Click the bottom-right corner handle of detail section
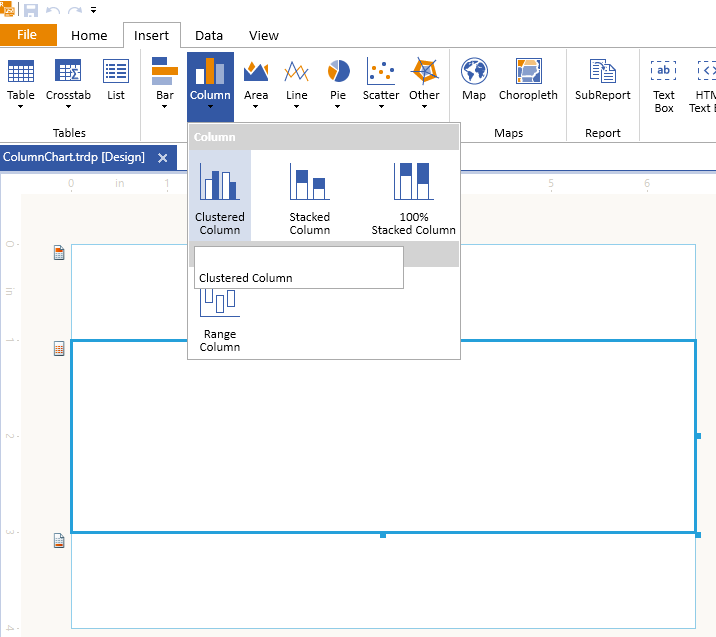The image size is (716, 637). (698, 535)
